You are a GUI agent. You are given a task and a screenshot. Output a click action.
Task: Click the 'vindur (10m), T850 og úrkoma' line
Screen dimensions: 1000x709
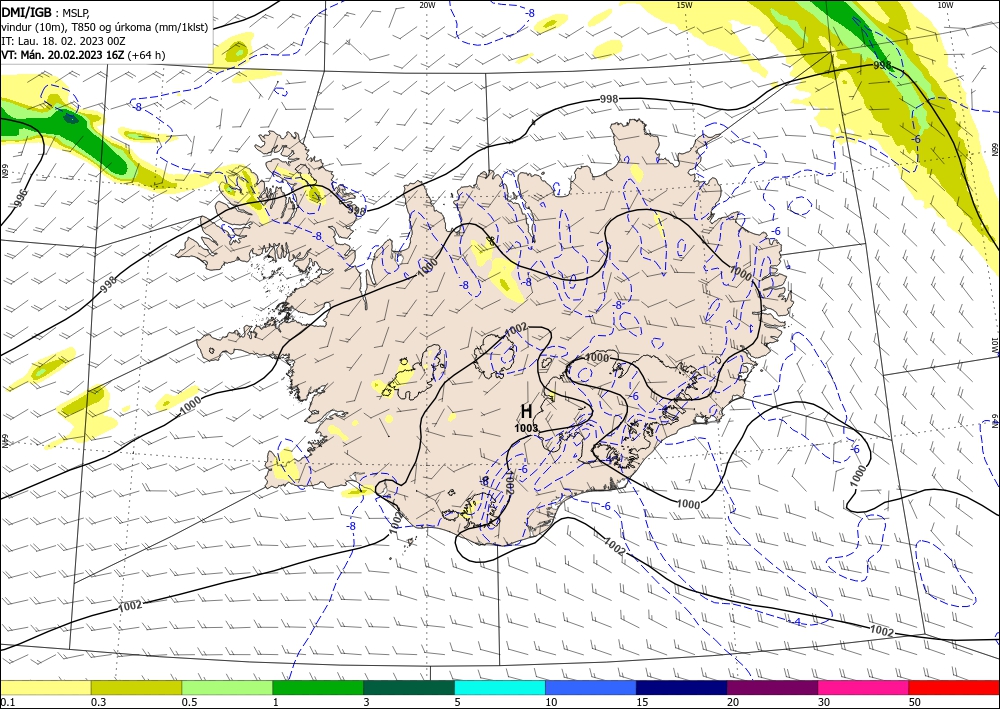[x=75, y=27]
